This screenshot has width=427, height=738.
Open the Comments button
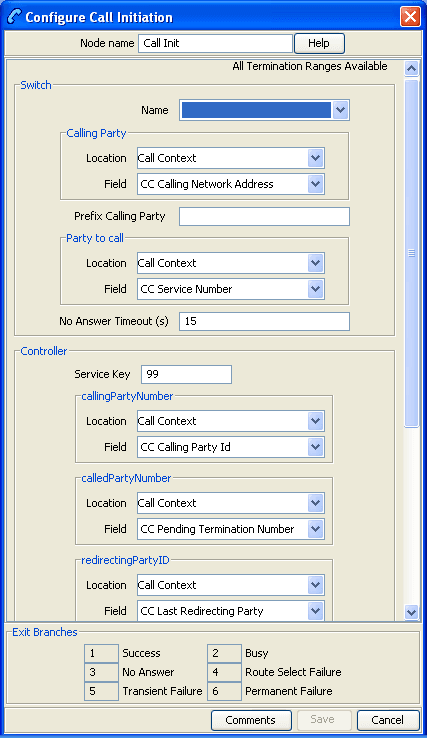[x=250, y=720]
